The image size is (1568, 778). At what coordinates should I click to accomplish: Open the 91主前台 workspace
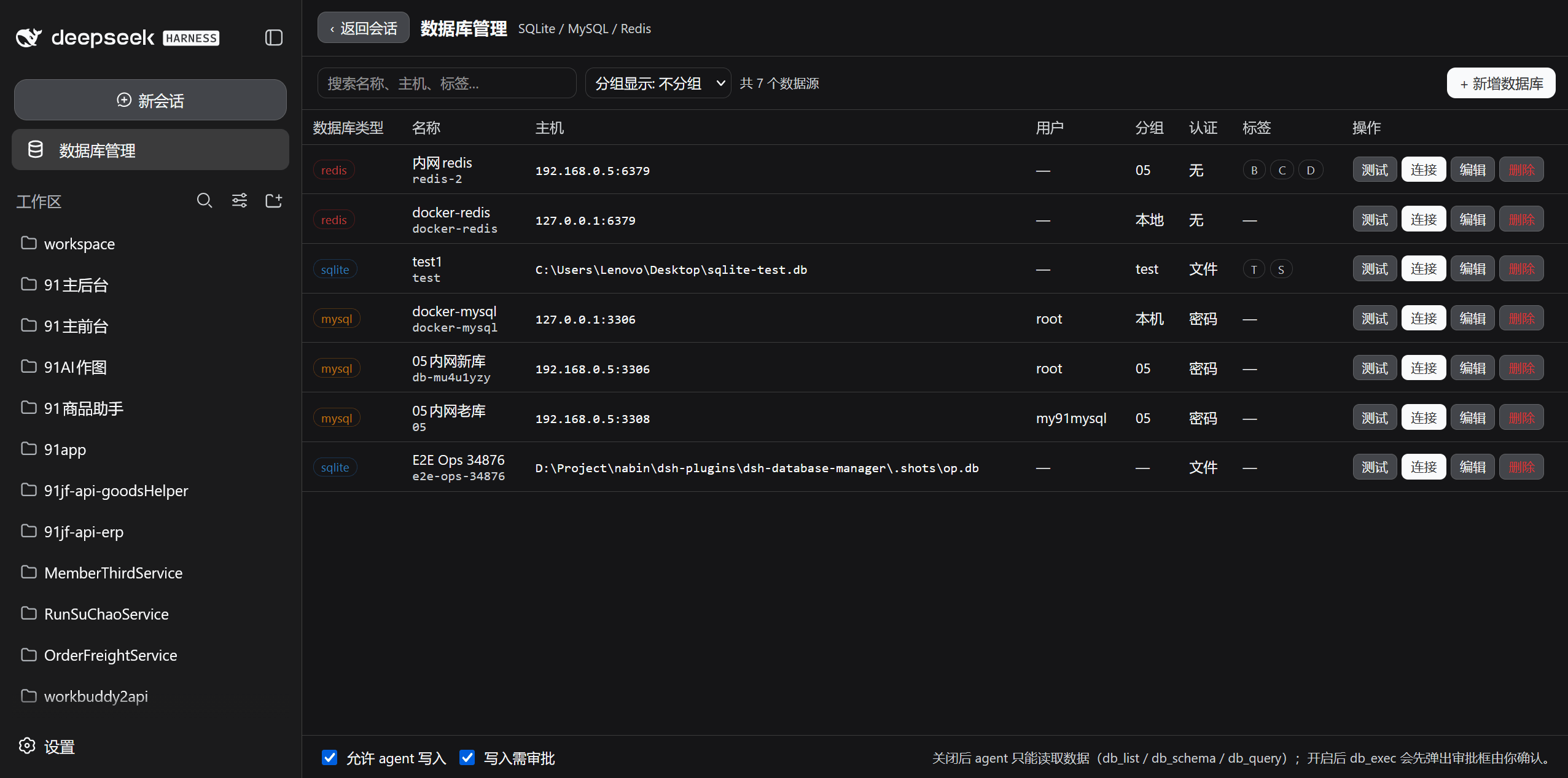150,325
